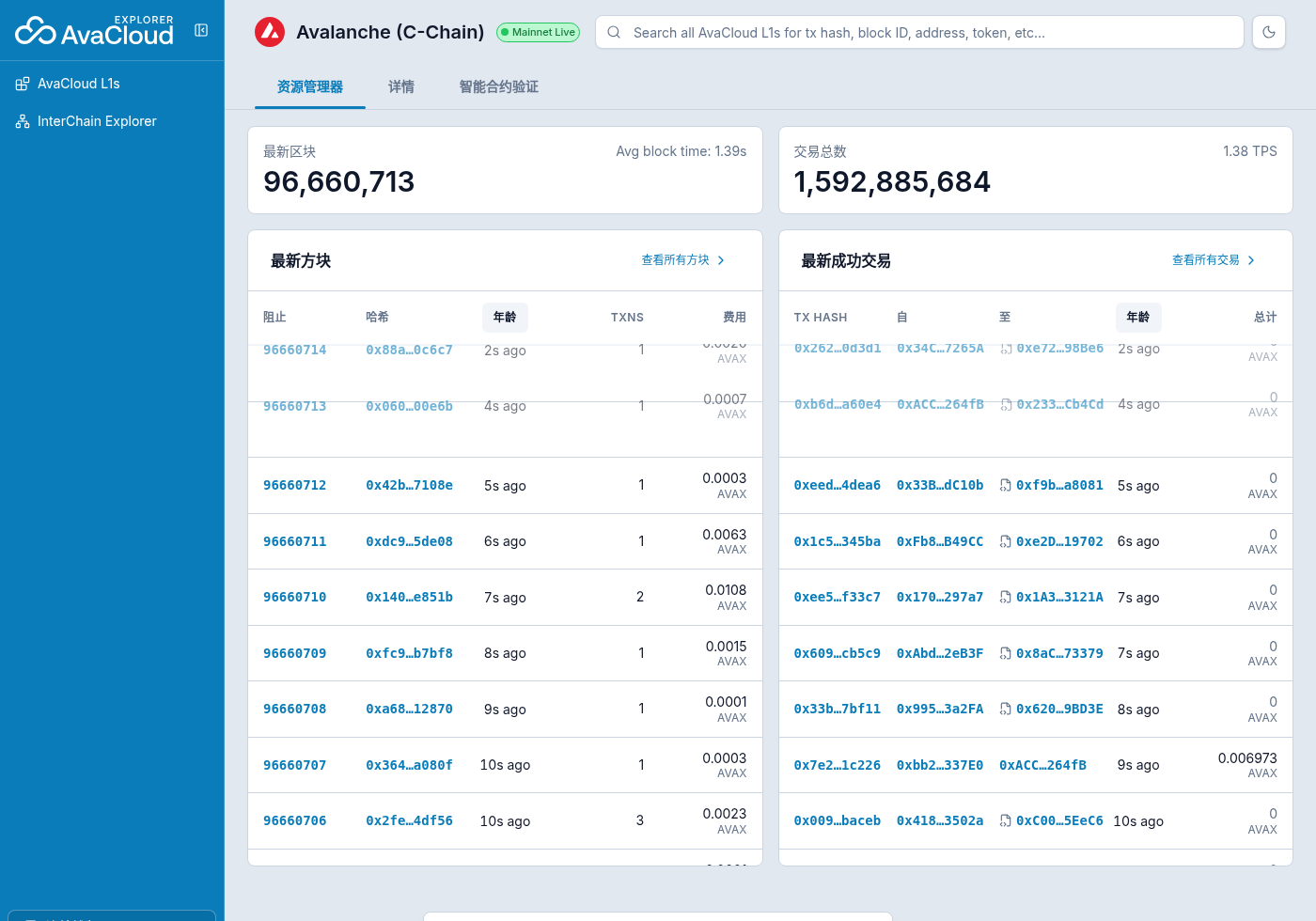Click the contract icon beside 0xf9b…a8081
The image size is (1316, 921).
click(1005, 486)
